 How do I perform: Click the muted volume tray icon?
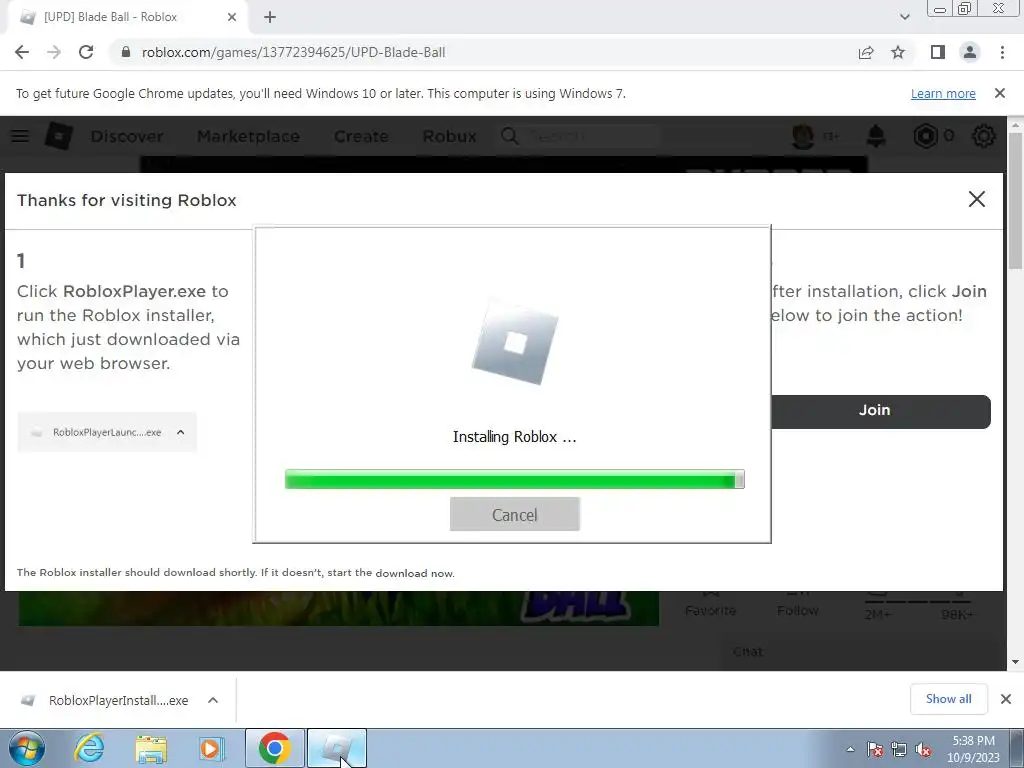tap(923, 750)
